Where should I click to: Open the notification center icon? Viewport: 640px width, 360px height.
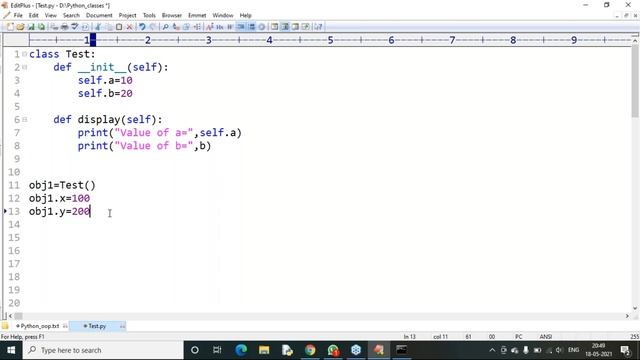point(625,350)
